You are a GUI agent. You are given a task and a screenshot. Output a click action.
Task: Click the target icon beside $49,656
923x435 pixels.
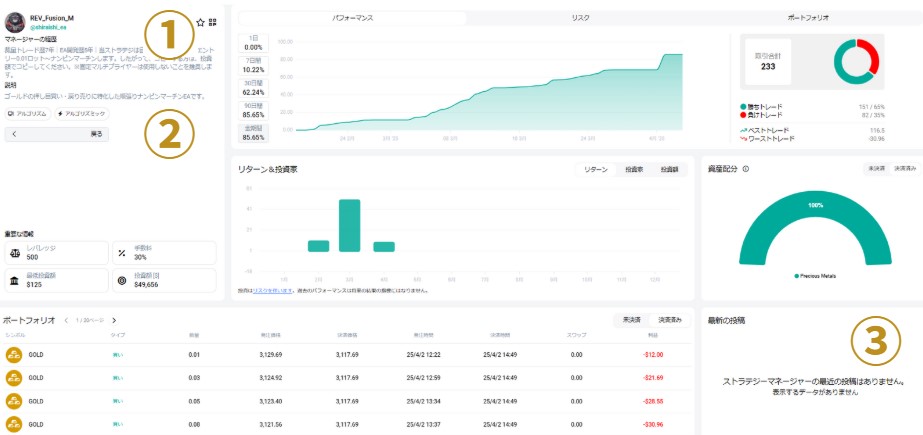122,280
